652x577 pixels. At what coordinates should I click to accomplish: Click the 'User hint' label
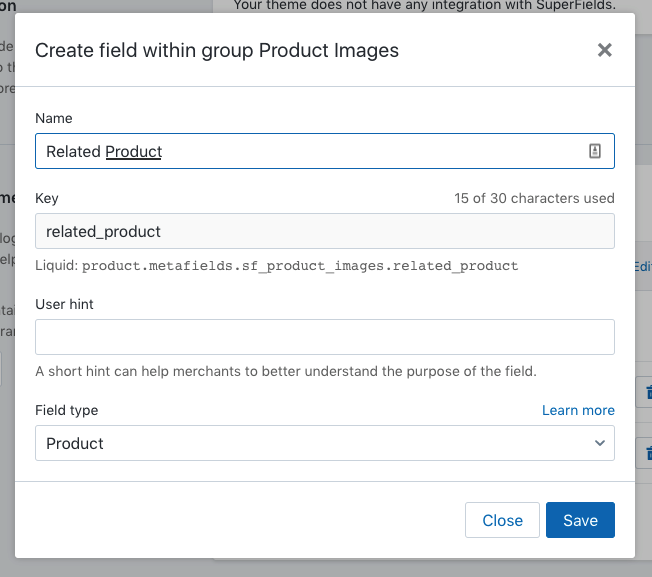[x=64, y=304]
